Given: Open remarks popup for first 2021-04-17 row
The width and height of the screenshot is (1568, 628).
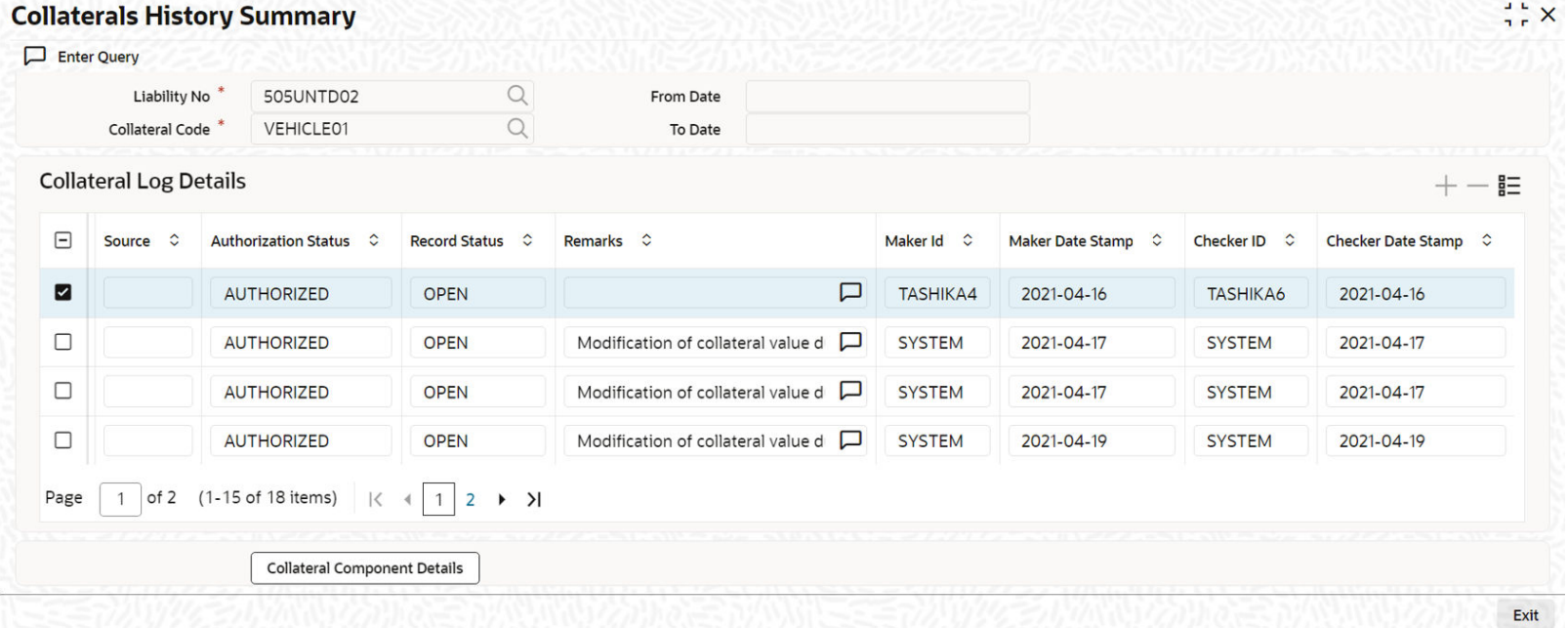Looking at the screenshot, I should click(x=850, y=342).
